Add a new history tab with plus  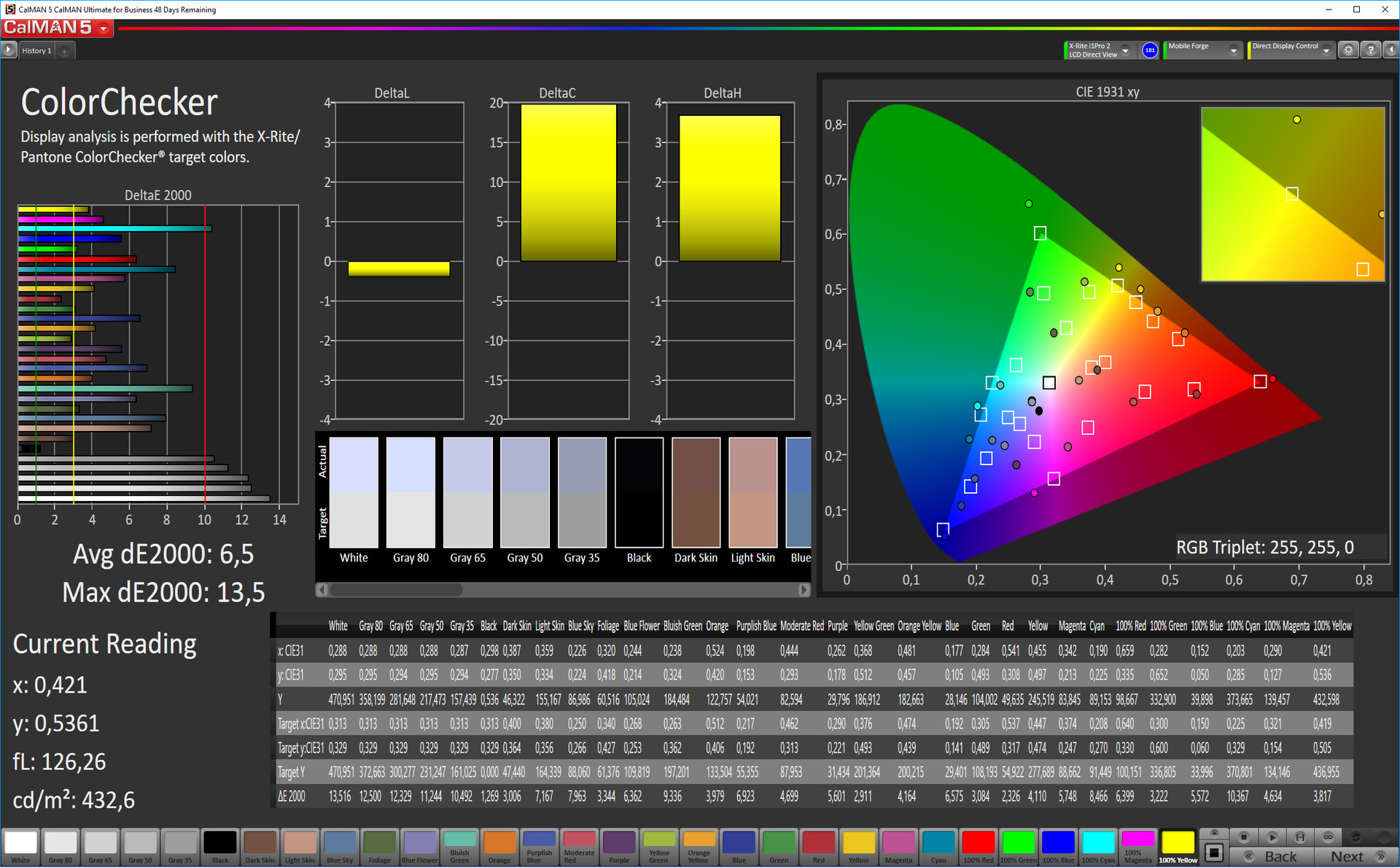click(65, 51)
